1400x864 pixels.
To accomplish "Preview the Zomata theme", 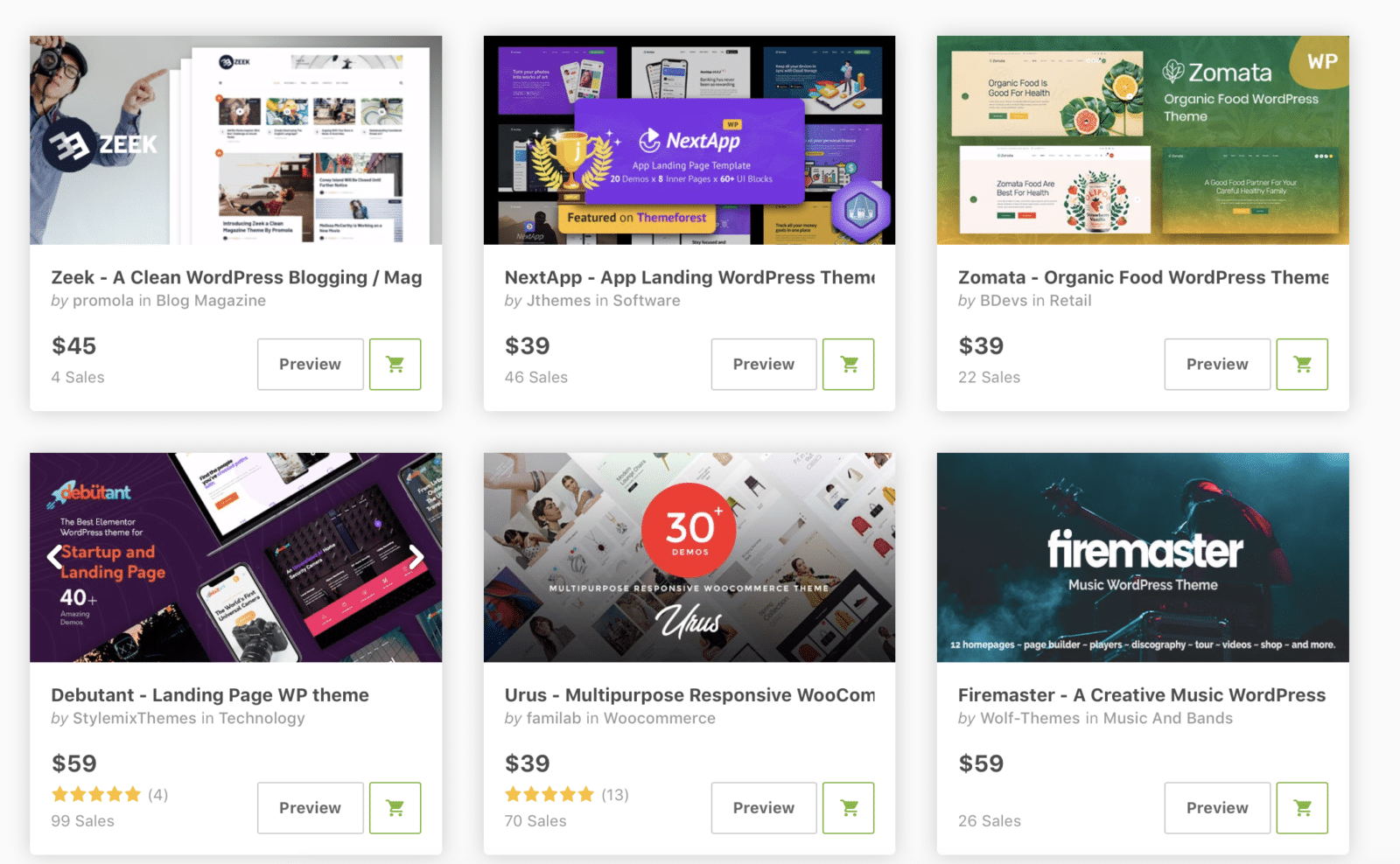I will (x=1217, y=364).
